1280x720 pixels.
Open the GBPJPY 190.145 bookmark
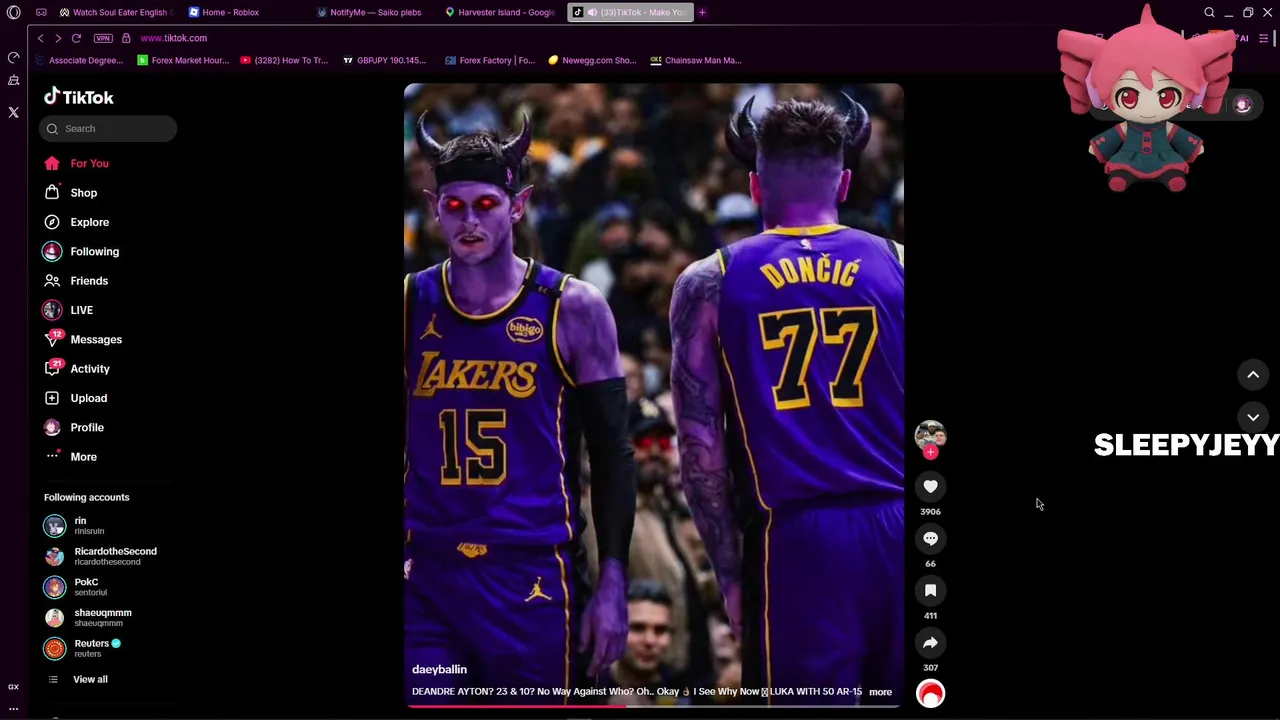click(385, 60)
